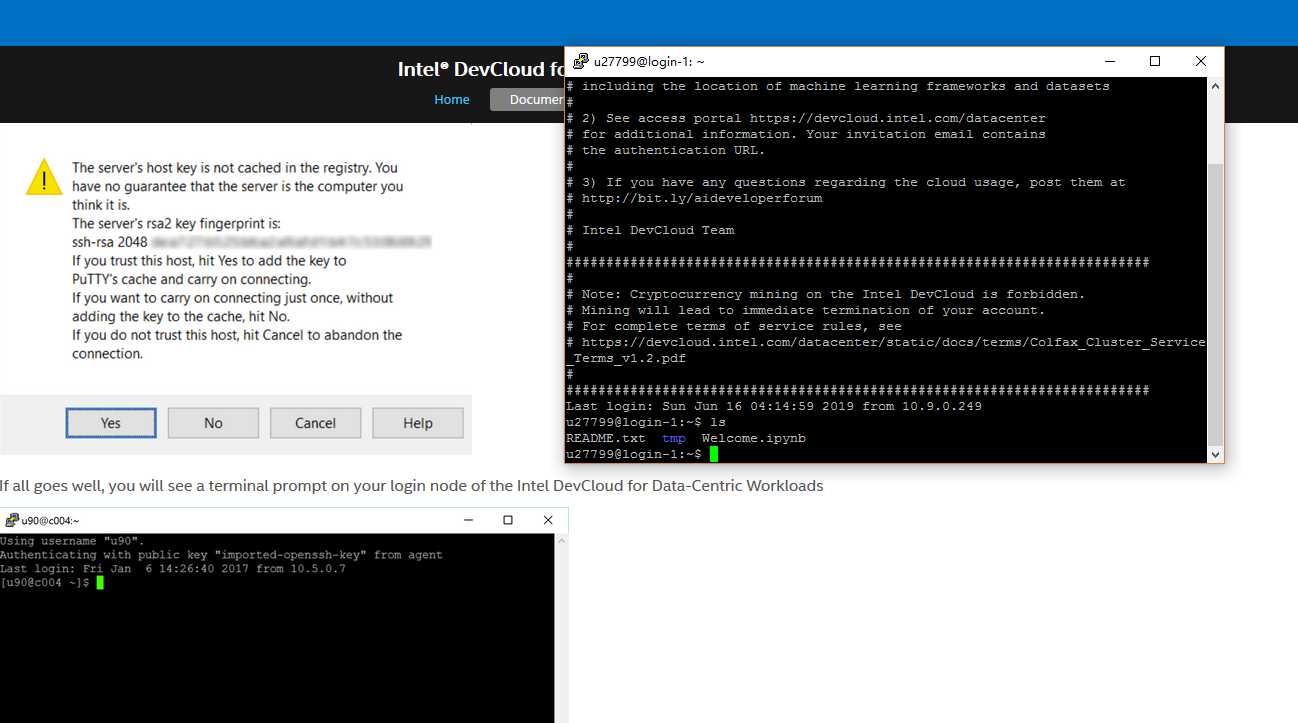Click the PuTTY icon in the u90@c004 title bar
Viewport: 1298px width, 723px height.
pyautogui.click(x=12, y=520)
